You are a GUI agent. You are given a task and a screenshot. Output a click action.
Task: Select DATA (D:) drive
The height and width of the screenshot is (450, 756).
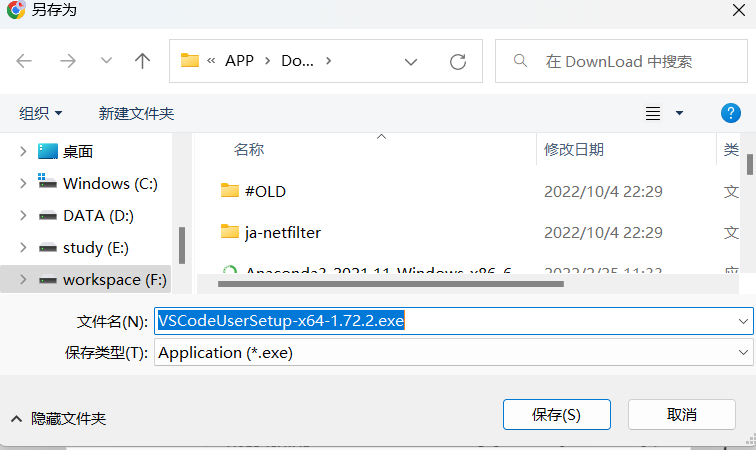coord(98,216)
